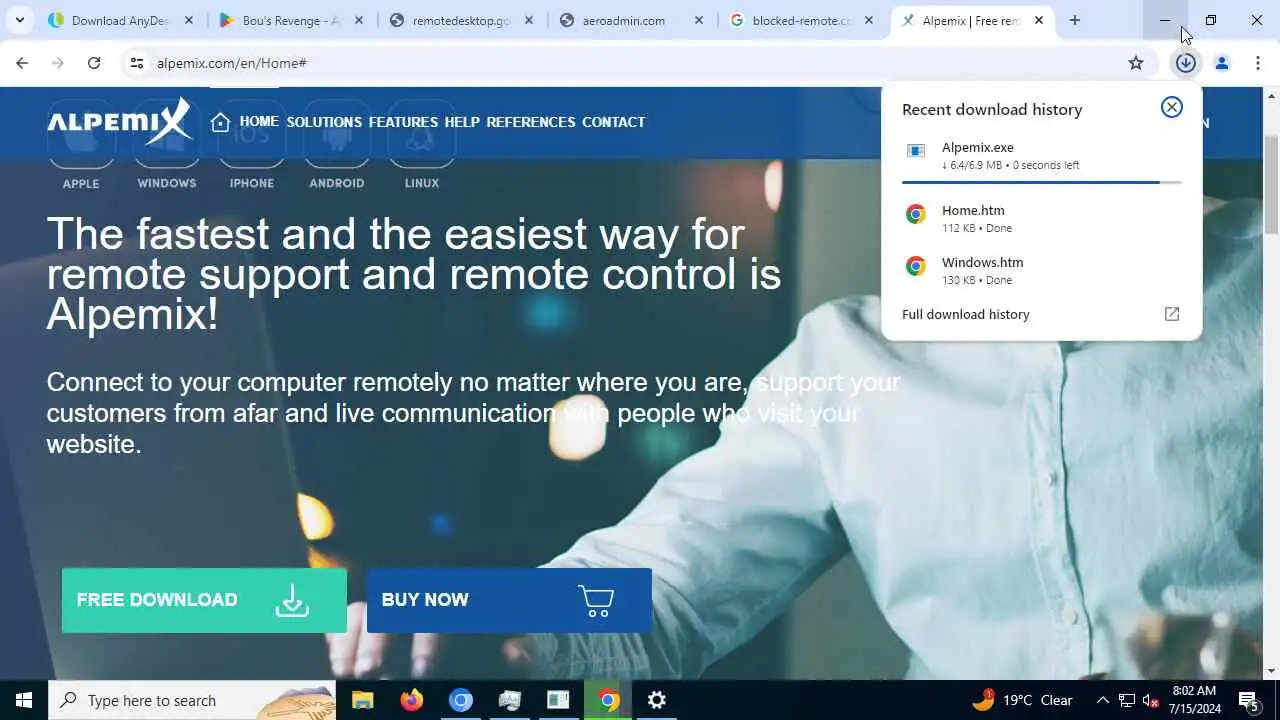
Task: Click the home icon beside HOME
Action: coord(221,122)
